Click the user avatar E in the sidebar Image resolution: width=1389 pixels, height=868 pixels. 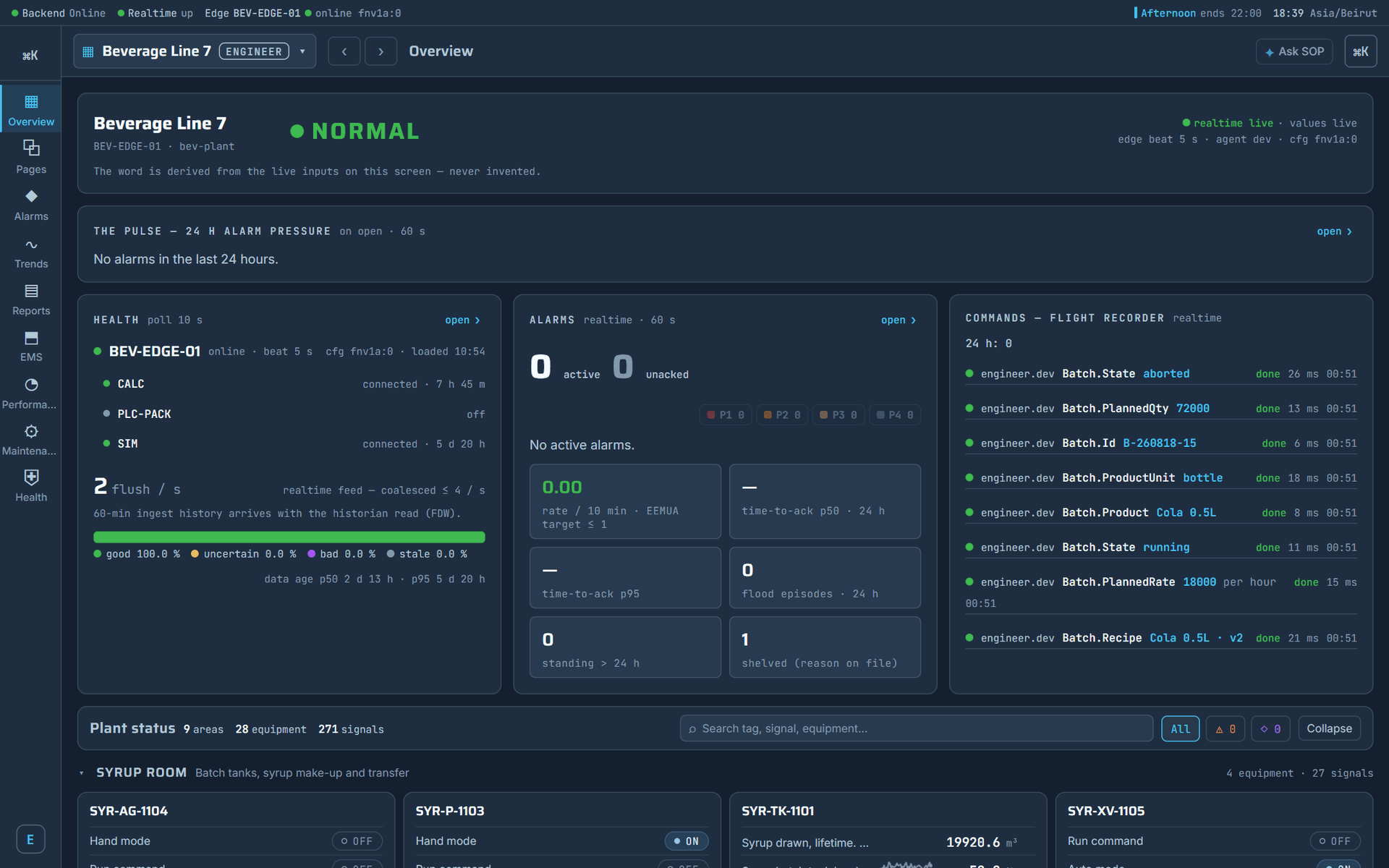point(30,839)
